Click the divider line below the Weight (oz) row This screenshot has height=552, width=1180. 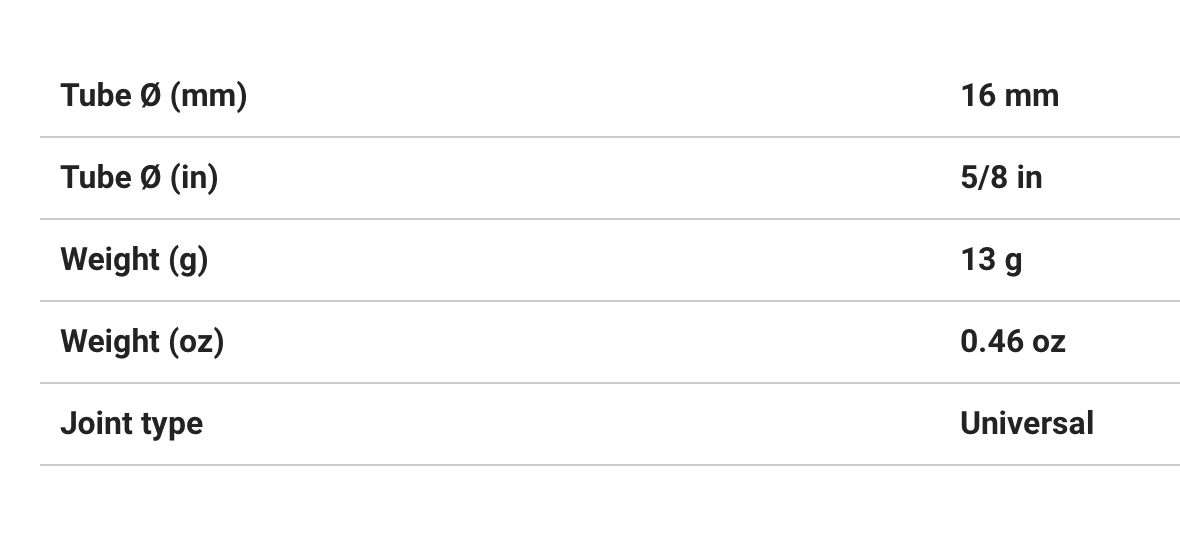610,383
